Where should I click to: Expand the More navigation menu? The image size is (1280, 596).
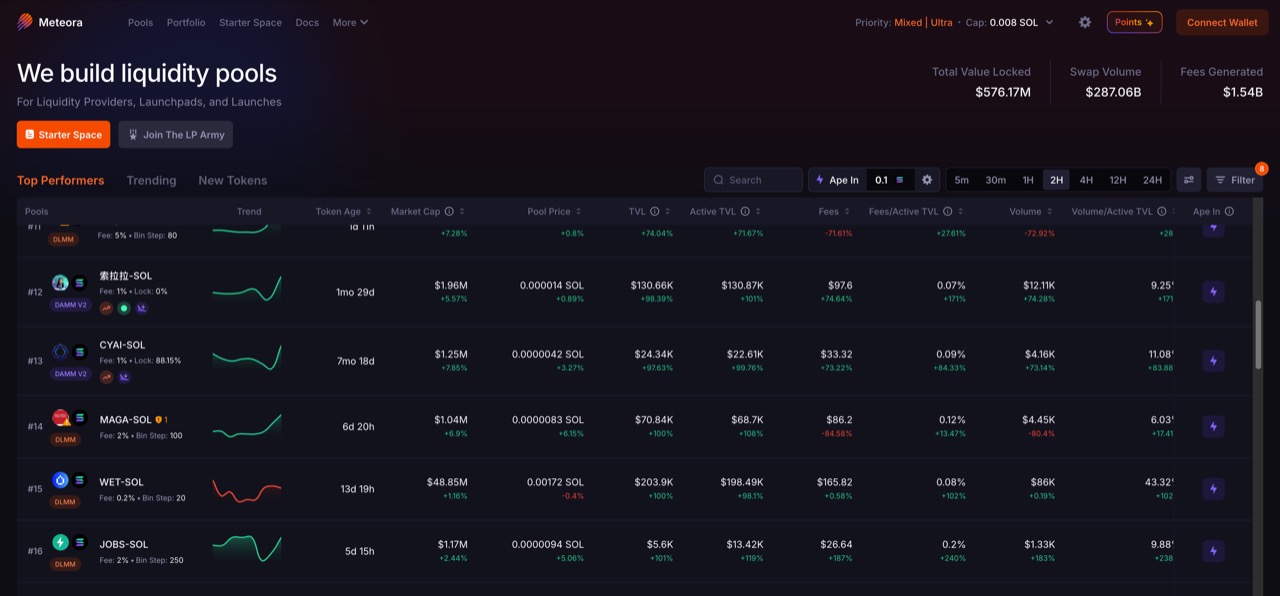pyautogui.click(x=350, y=22)
